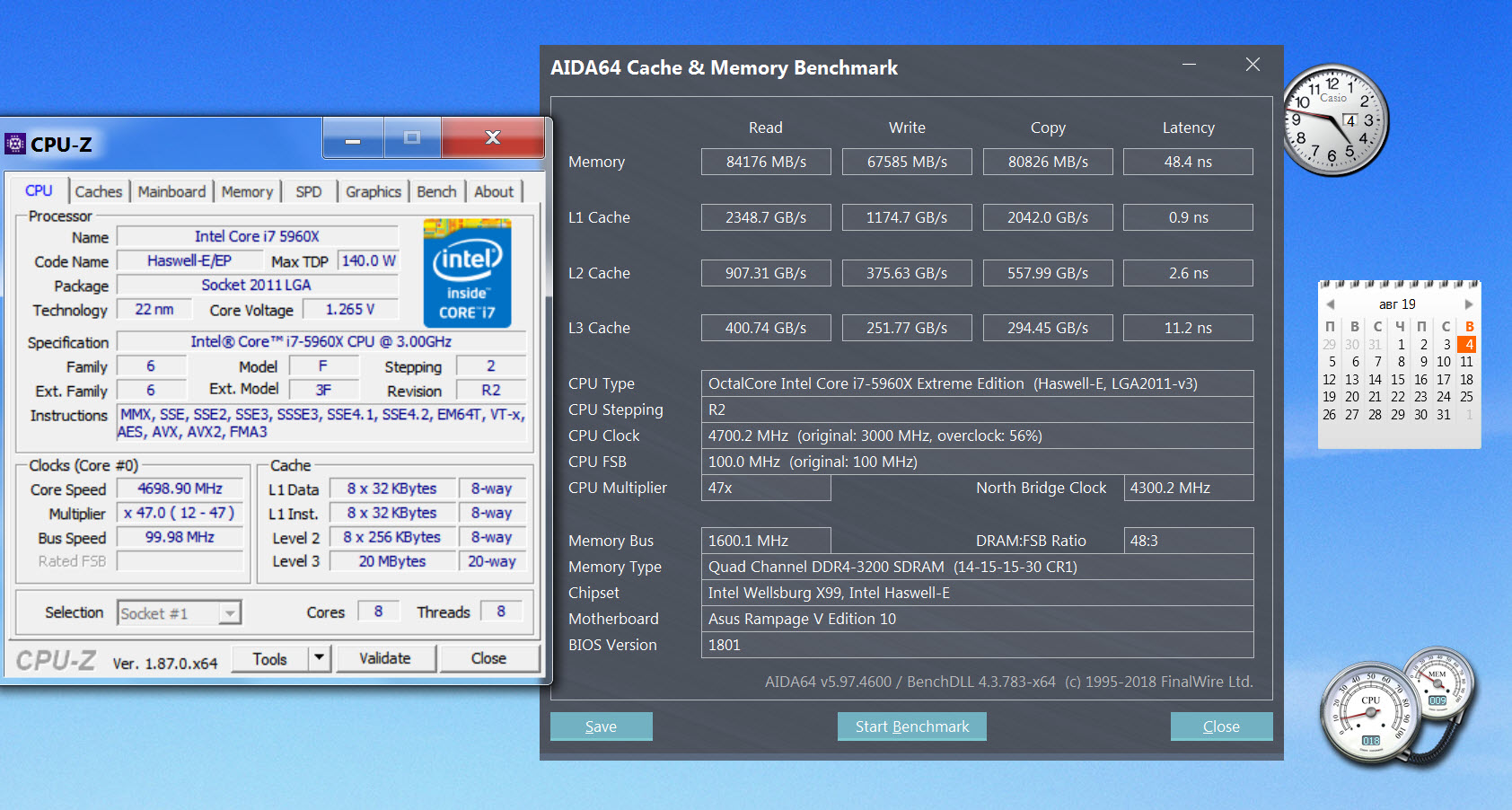The width and height of the screenshot is (1512, 810).
Task: Click the Memory Type DDR4-3200 field
Action: tap(977, 567)
